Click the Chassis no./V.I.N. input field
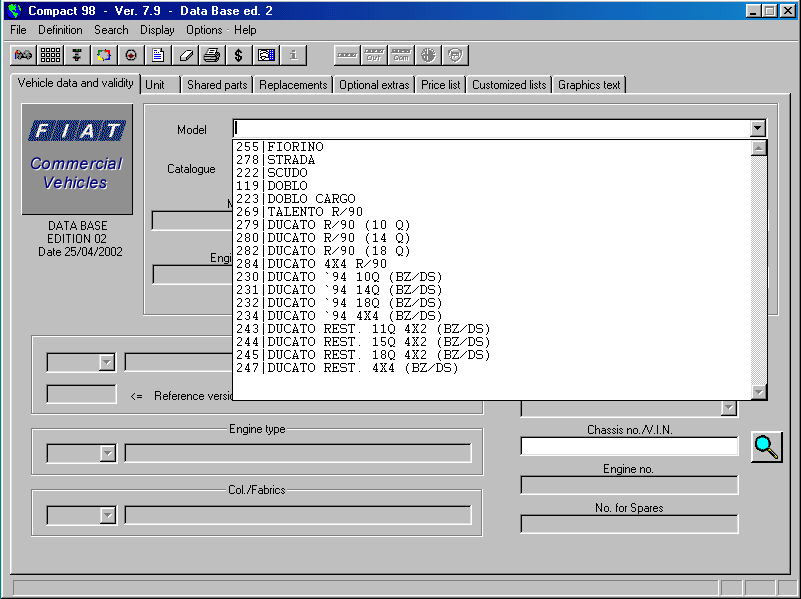Screen dimensions: 801x599 [629, 446]
